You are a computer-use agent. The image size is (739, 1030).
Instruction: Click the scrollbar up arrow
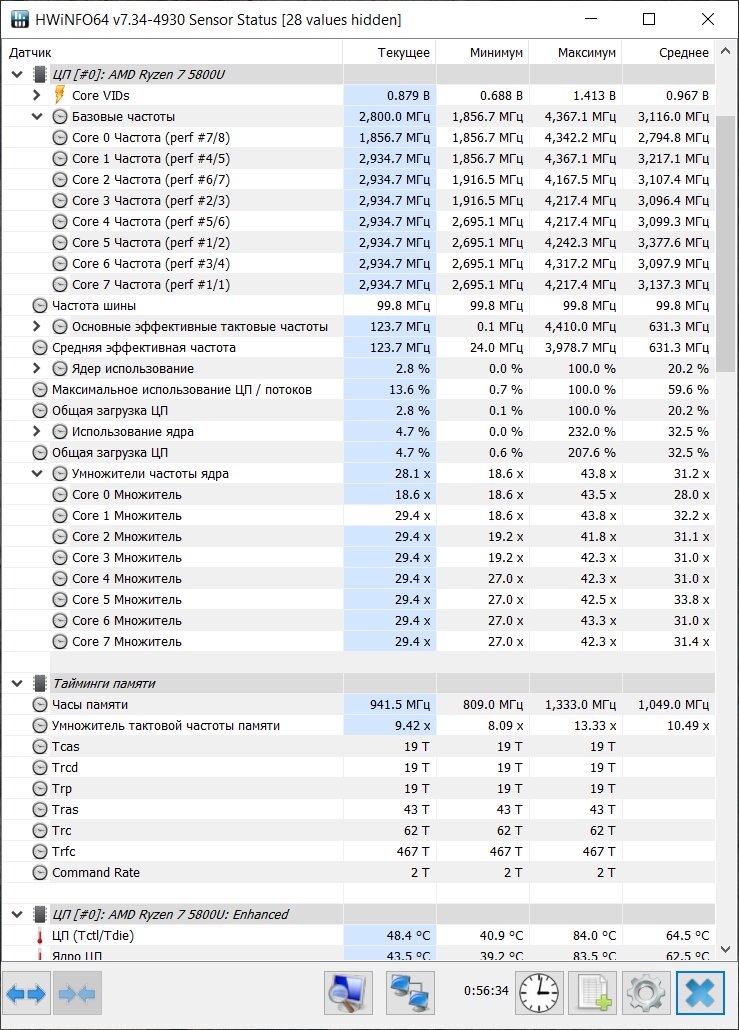pos(726,51)
